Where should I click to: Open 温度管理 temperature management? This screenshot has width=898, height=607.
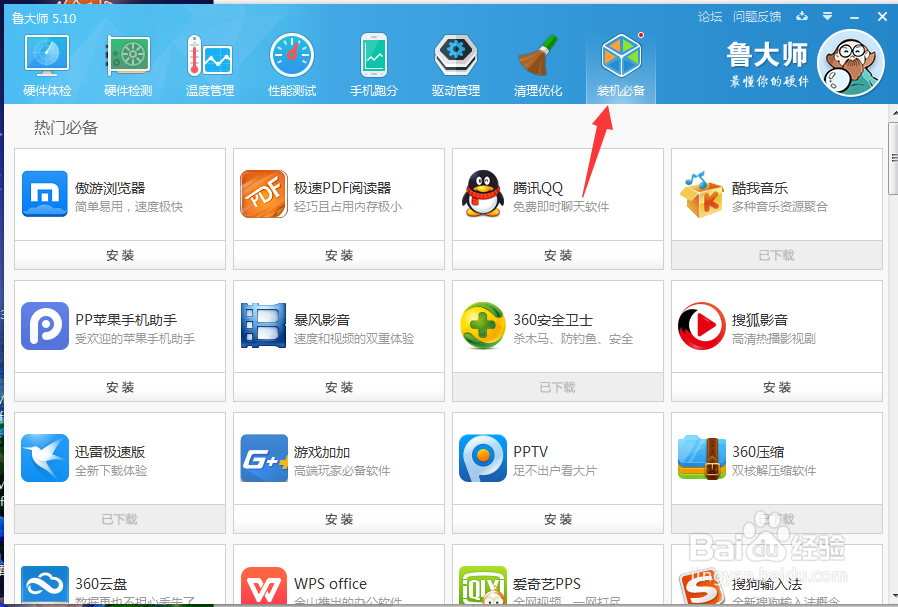(210, 66)
